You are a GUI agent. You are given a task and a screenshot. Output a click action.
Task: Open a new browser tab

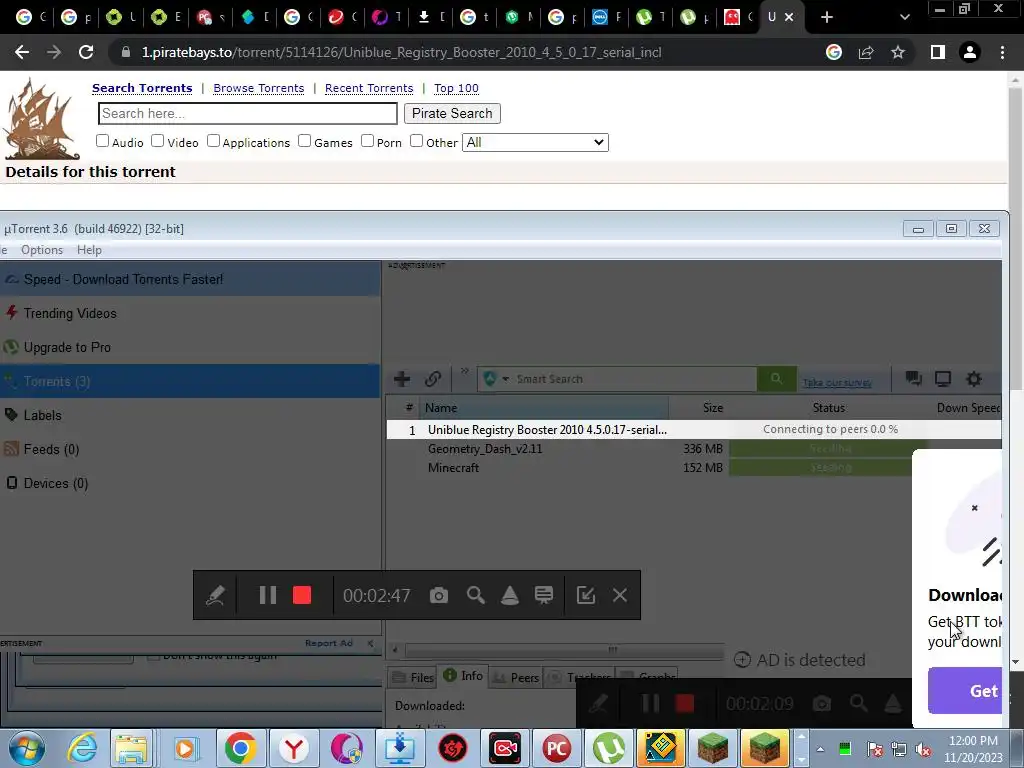tap(827, 17)
